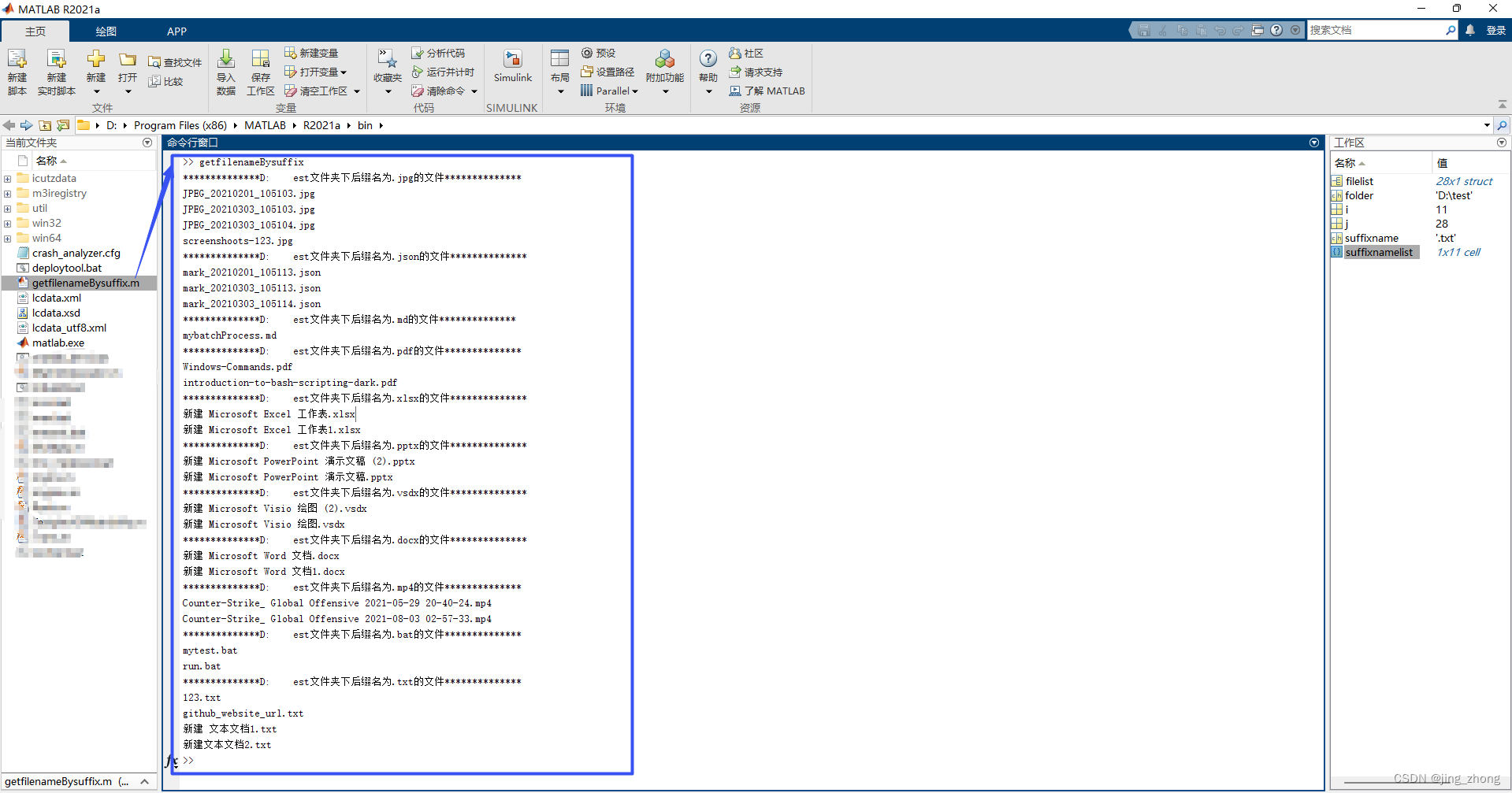The height and width of the screenshot is (793, 1512).
Task: Click Compare (比较) button
Action: 165,81
